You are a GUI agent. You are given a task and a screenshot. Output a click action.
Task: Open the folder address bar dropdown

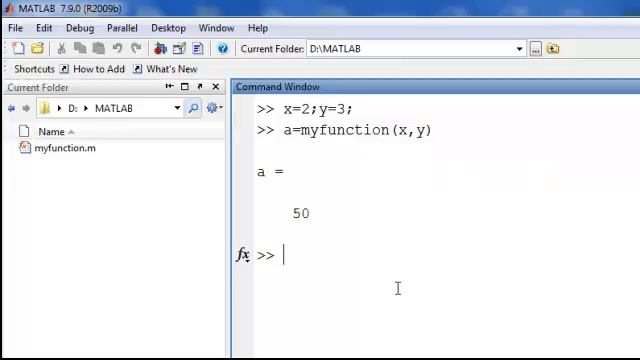click(x=177, y=108)
